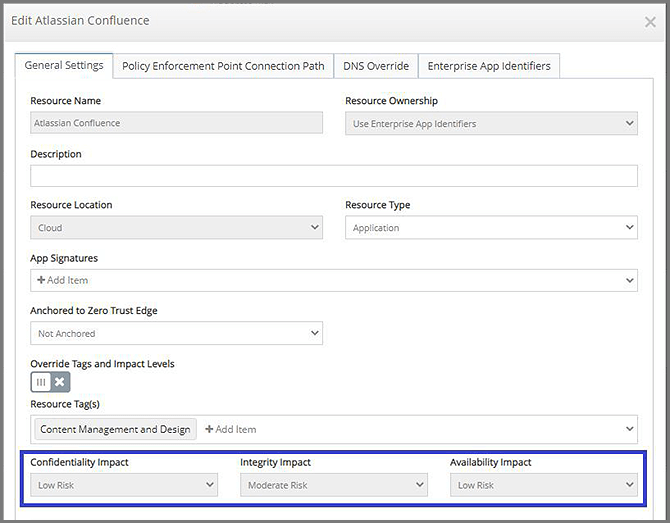
Task: Toggle Override Tags and Impact Levels switch
Action: [x=50, y=382]
